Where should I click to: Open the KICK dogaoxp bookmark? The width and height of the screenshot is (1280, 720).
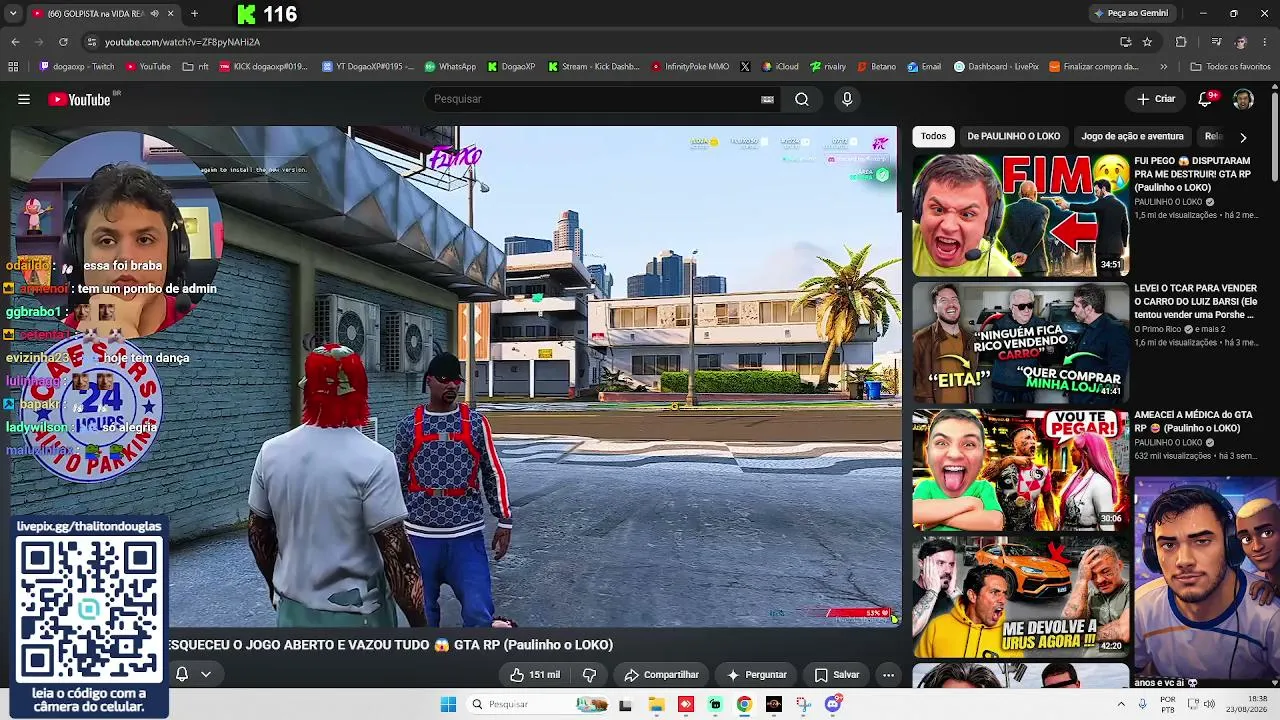262,67
